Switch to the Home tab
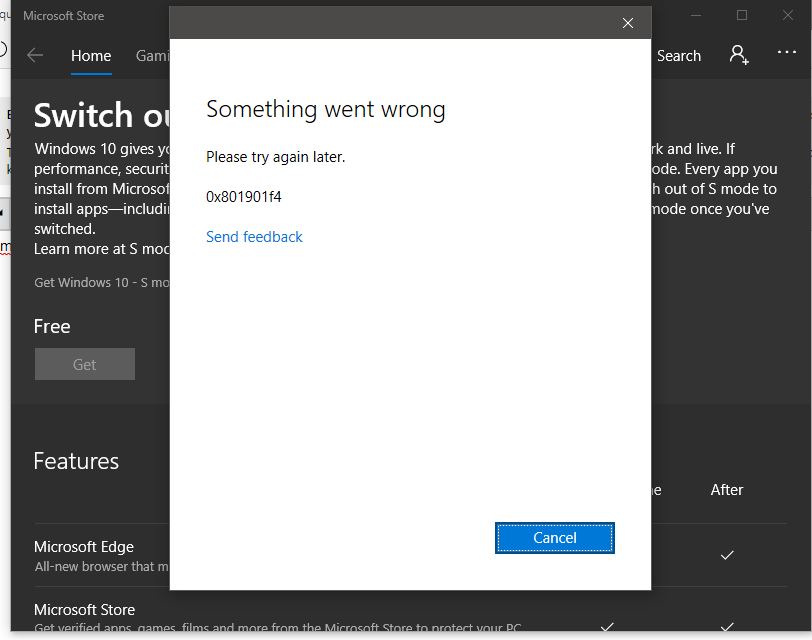Image resolution: width=812 pixels, height=640 pixels. (x=91, y=56)
